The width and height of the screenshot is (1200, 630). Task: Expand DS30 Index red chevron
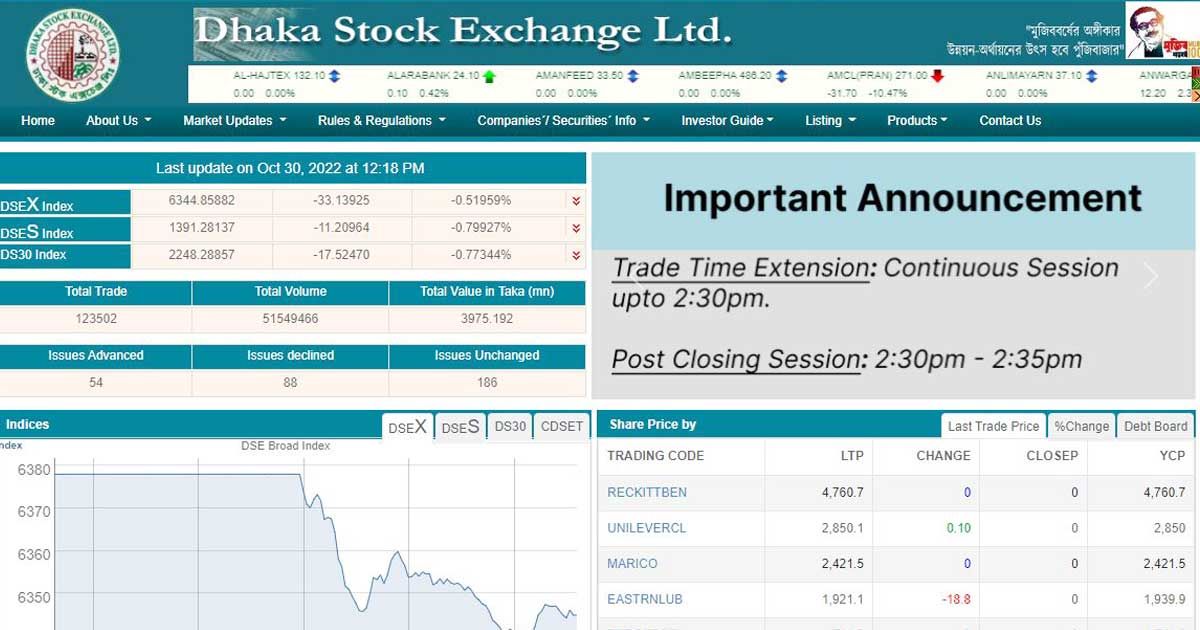[x=576, y=255]
